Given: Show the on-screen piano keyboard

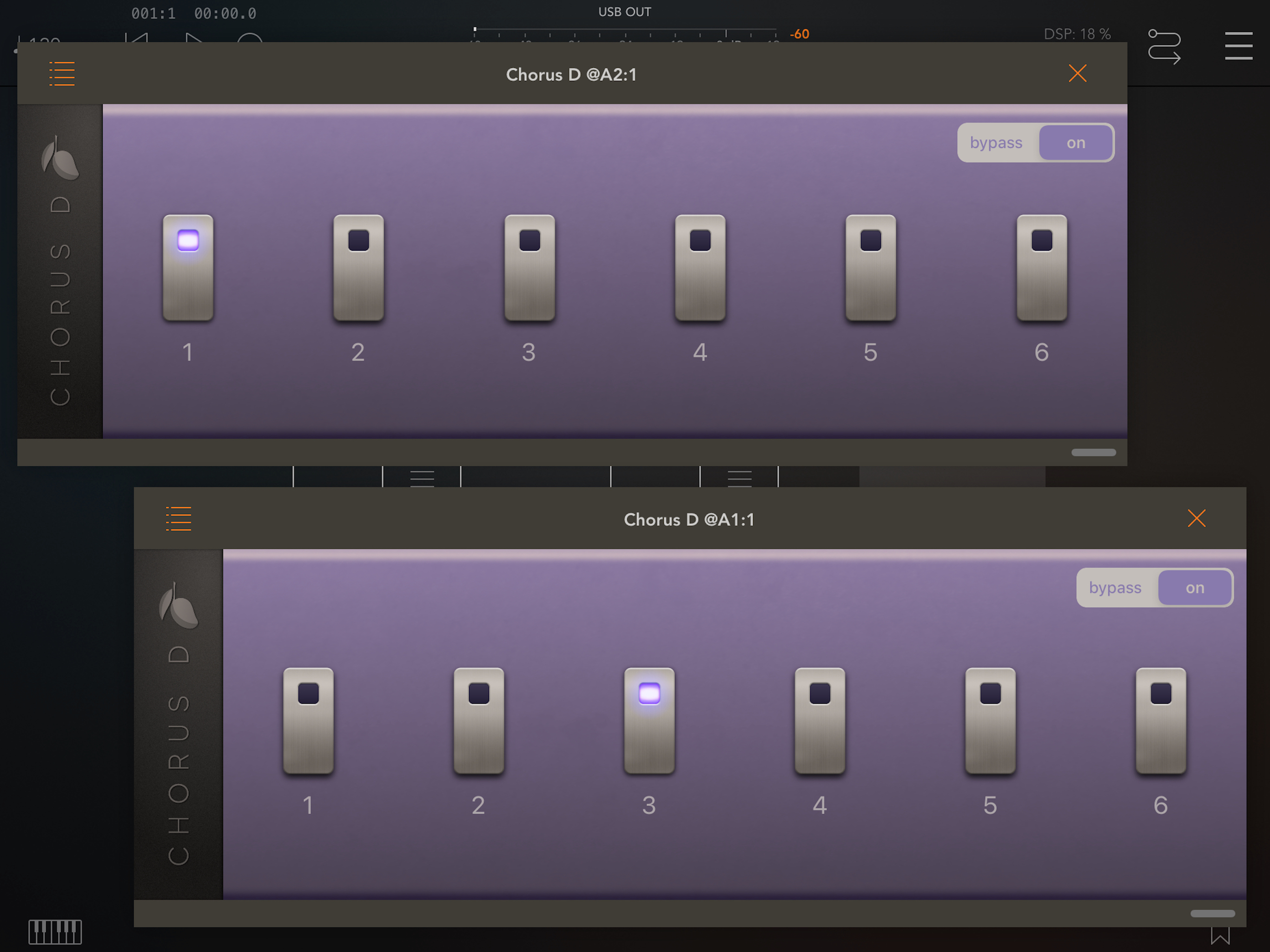Looking at the screenshot, I should coord(55,932).
